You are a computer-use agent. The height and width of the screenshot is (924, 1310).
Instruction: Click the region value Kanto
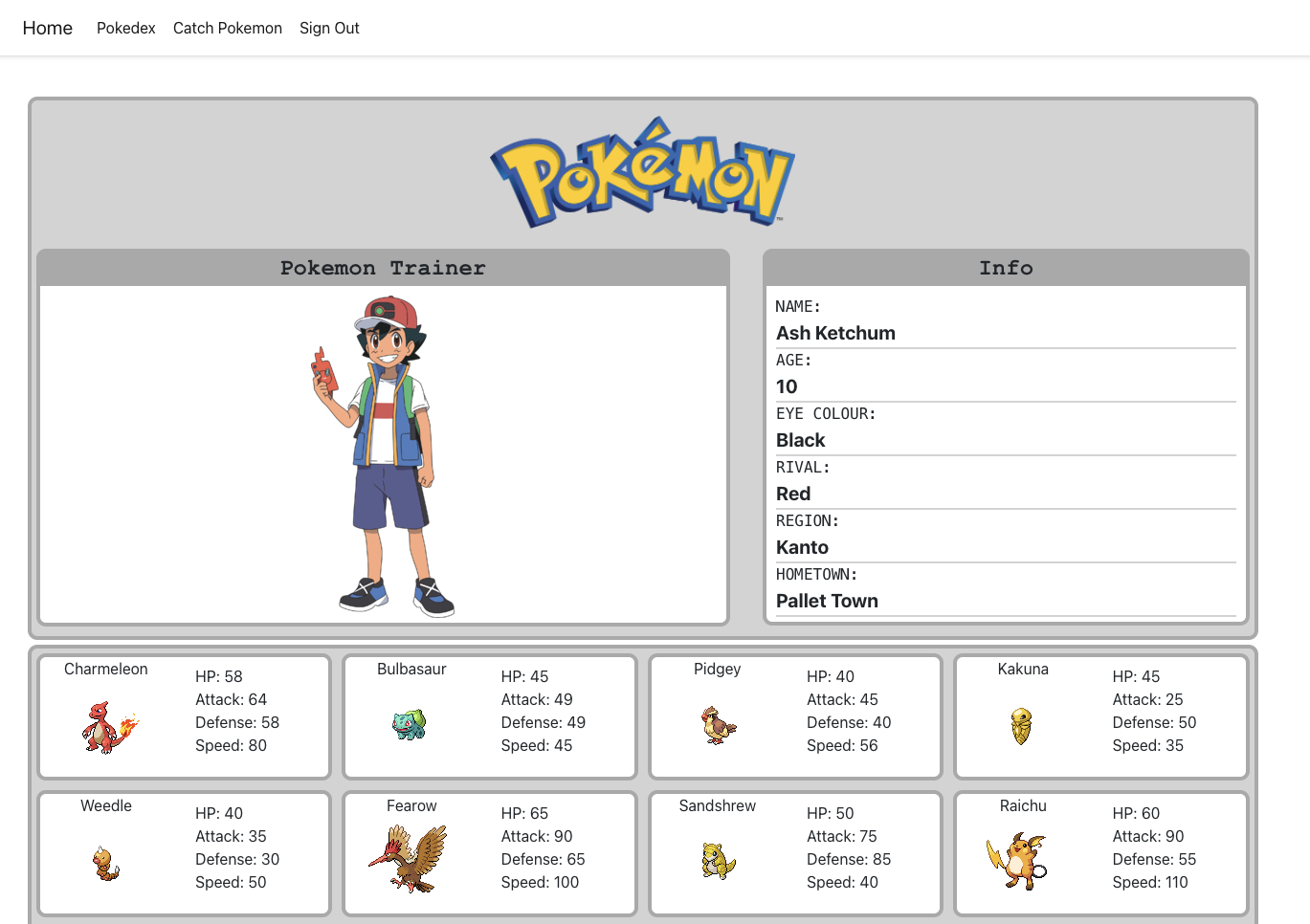pos(802,547)
